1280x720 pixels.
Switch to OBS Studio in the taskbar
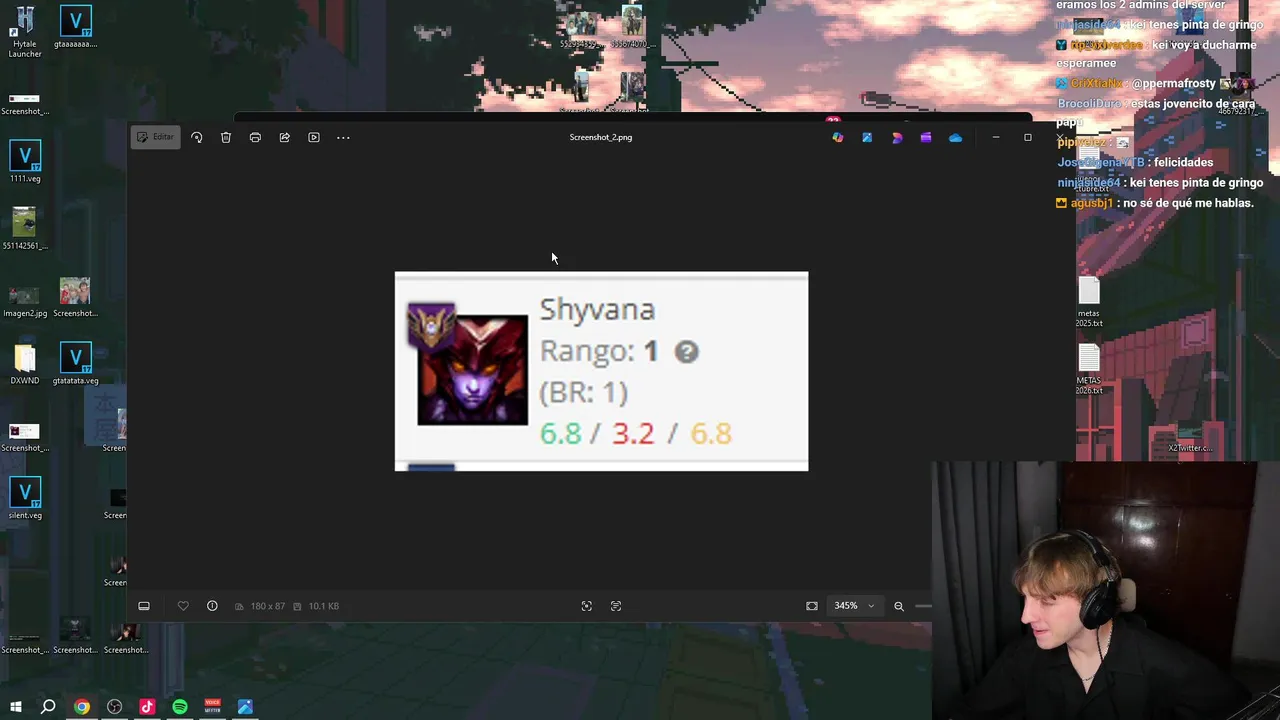[x=115, y=707]
